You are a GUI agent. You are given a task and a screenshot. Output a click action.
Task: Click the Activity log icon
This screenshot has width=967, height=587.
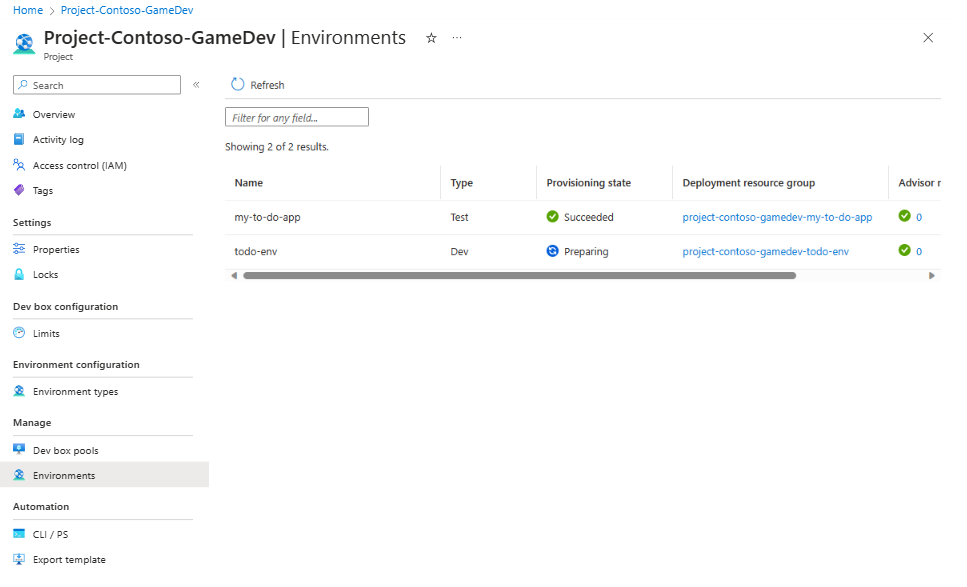tap(19, 139)
